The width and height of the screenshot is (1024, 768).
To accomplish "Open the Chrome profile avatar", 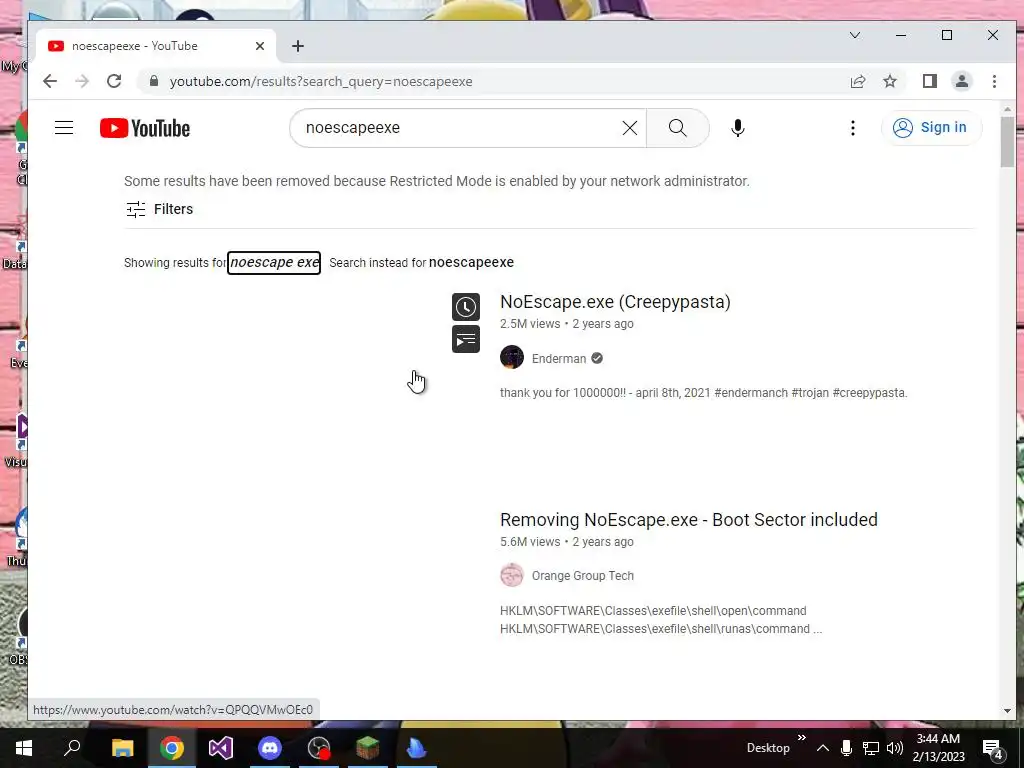I will (961, 81).
